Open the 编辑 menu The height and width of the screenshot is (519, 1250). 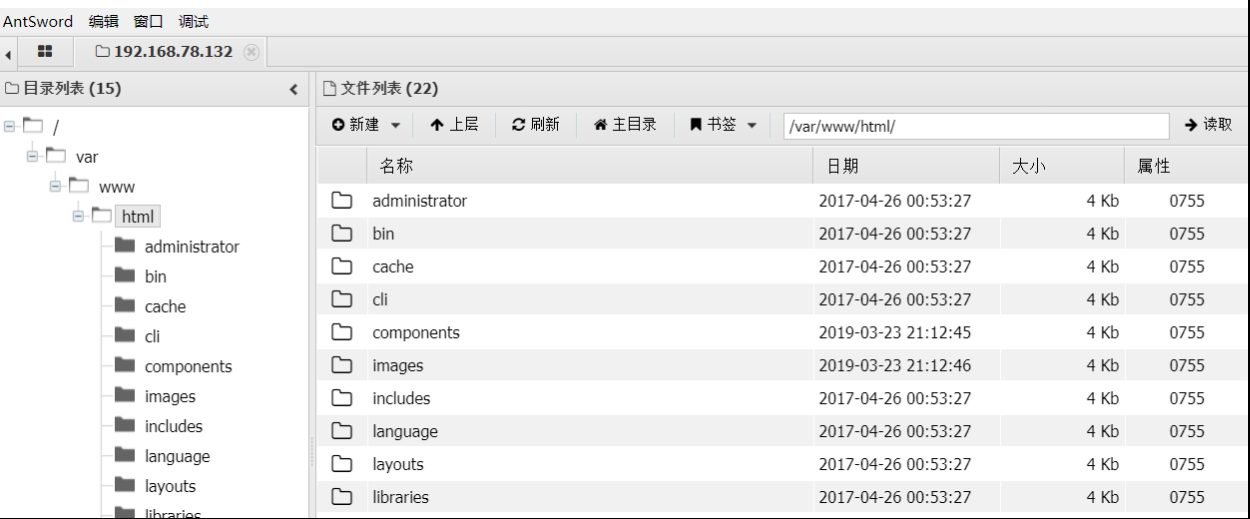point(103,21)
